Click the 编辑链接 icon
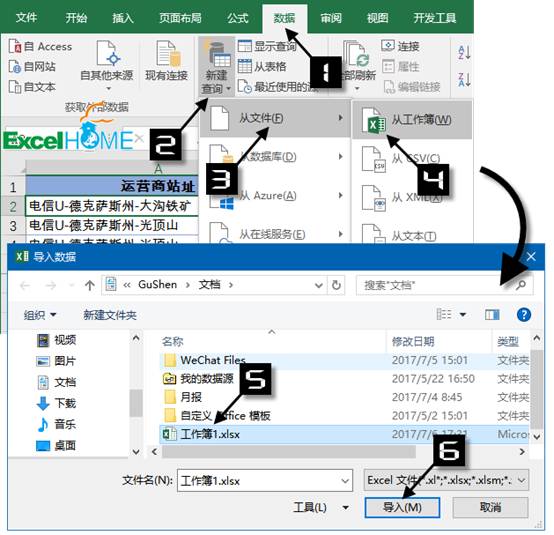 tap(389, 87)
